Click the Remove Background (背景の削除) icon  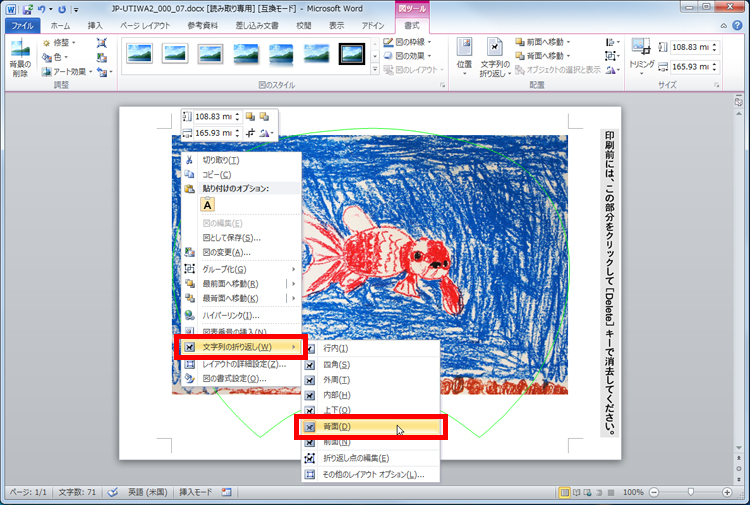20,57
